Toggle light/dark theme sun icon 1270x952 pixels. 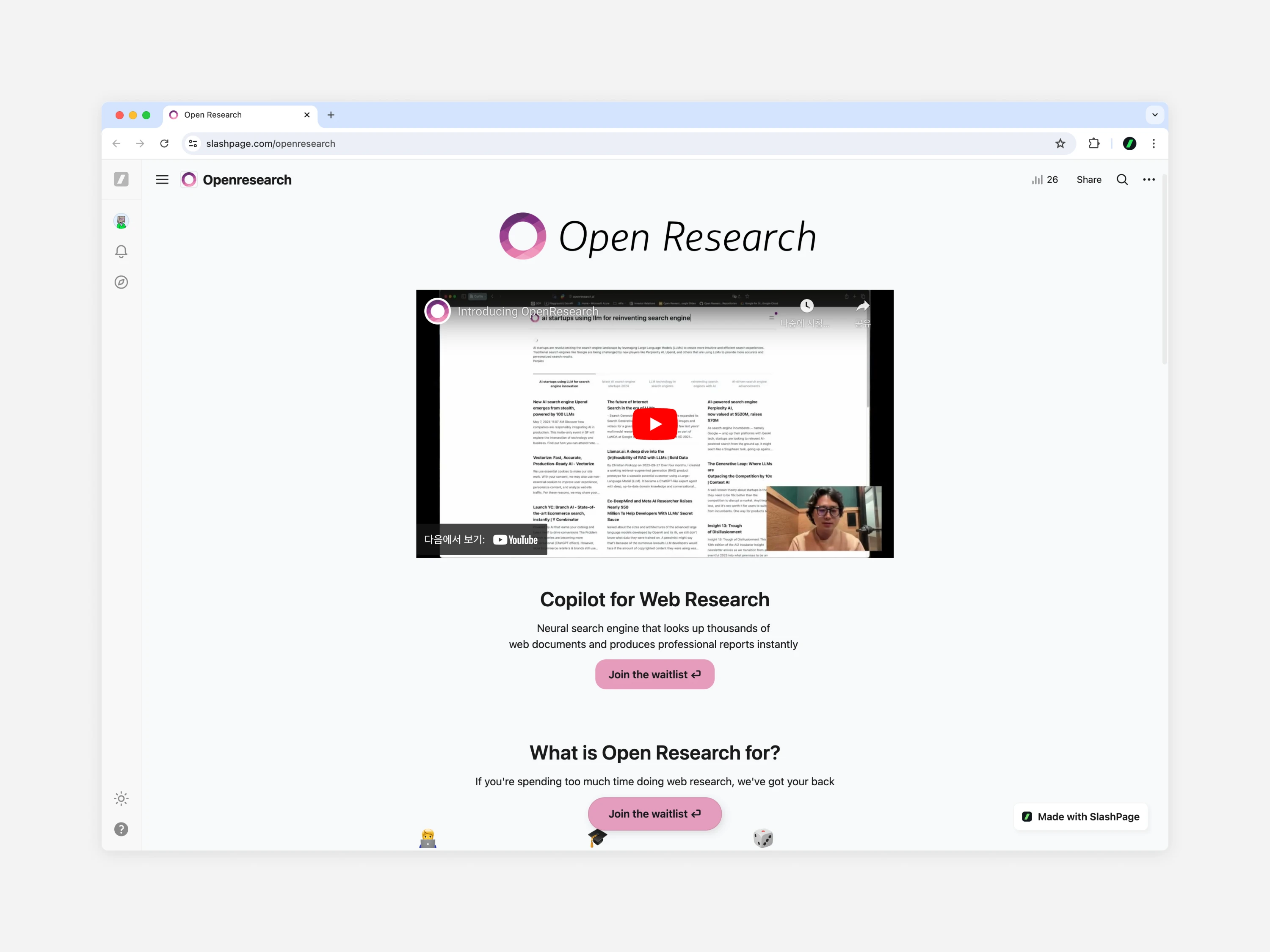pos(121,798)
